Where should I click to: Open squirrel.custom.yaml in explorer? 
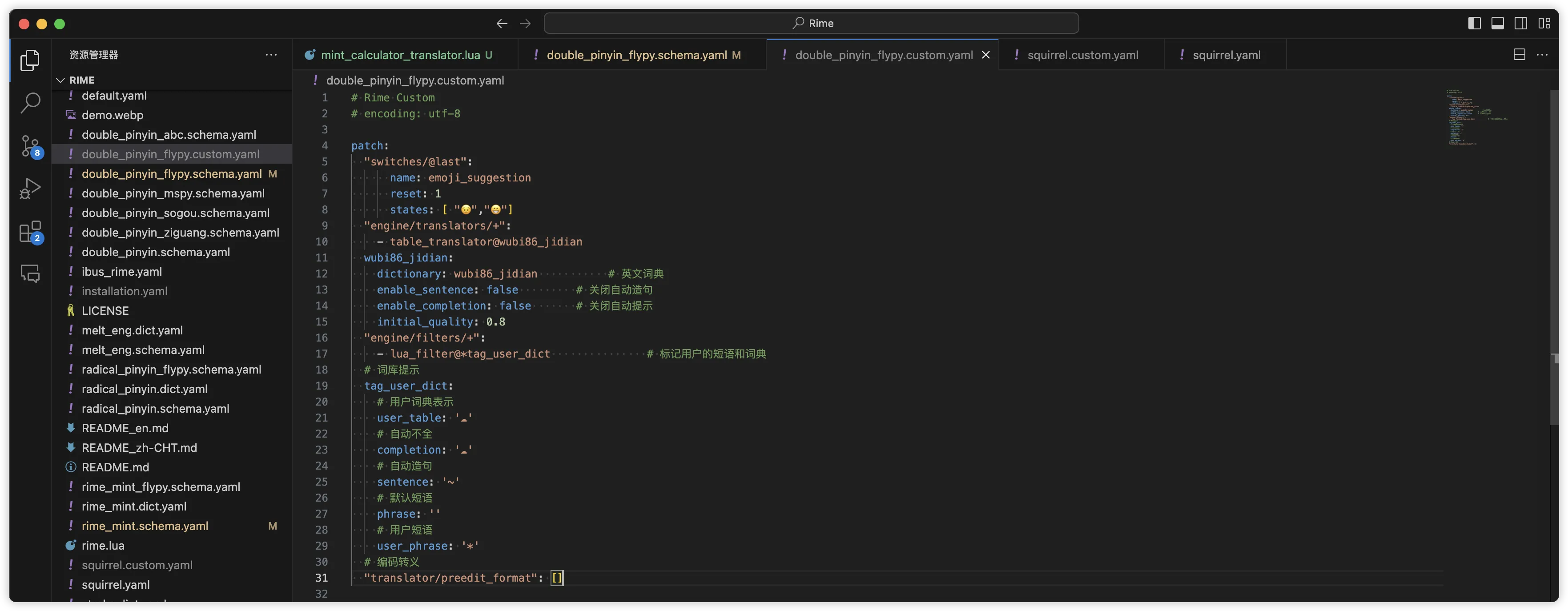tap(137, 565)
